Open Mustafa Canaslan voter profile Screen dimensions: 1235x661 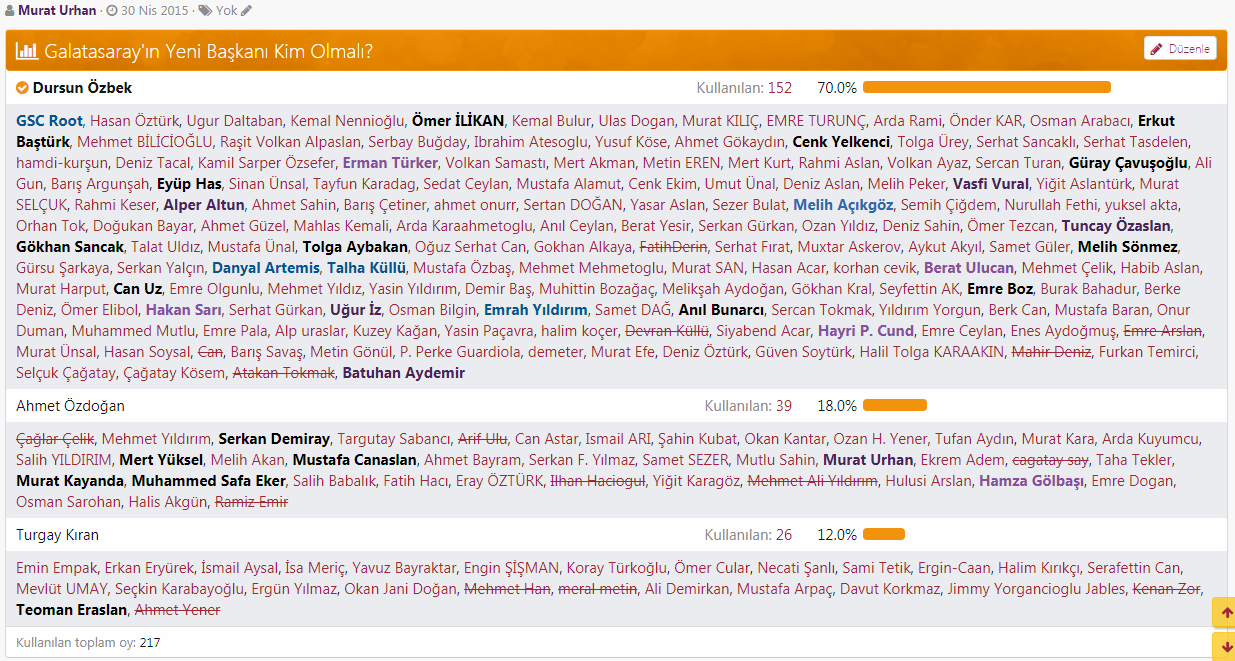click(354, 460)
